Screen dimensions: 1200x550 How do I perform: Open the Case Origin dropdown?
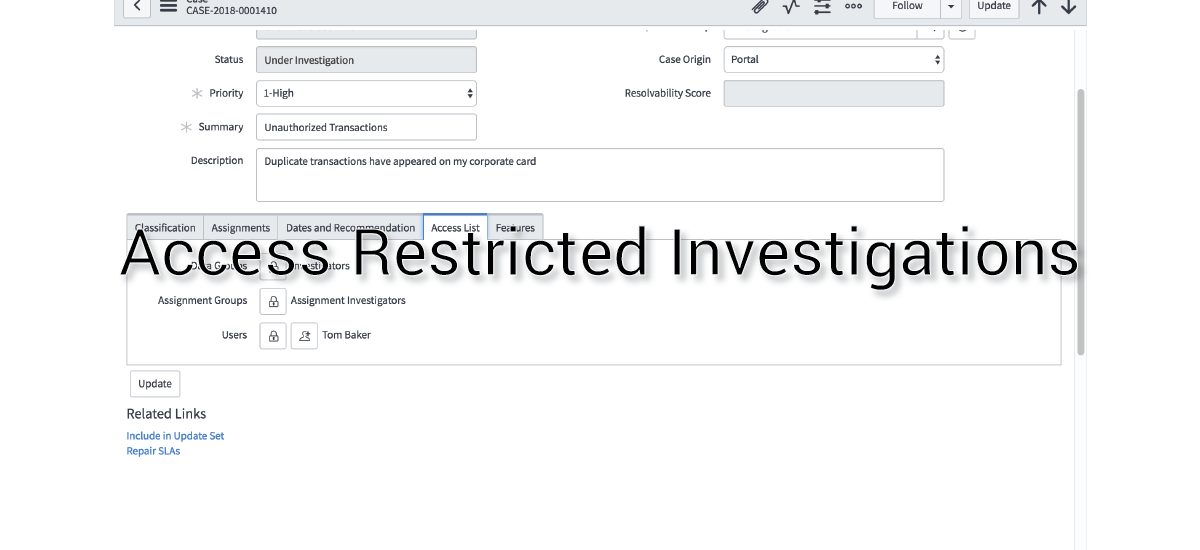tap(834, 59)
